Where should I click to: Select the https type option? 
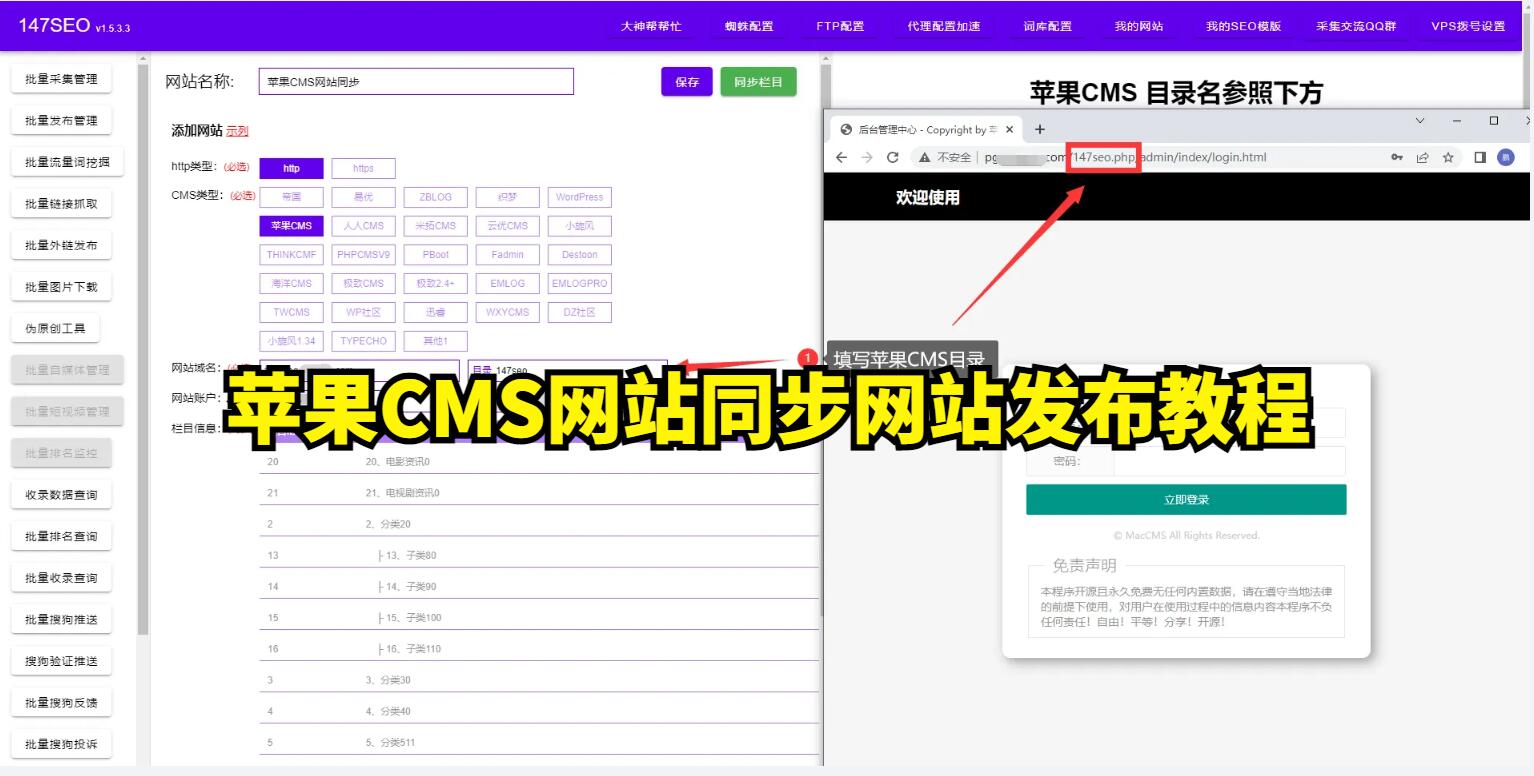[363, 168]
